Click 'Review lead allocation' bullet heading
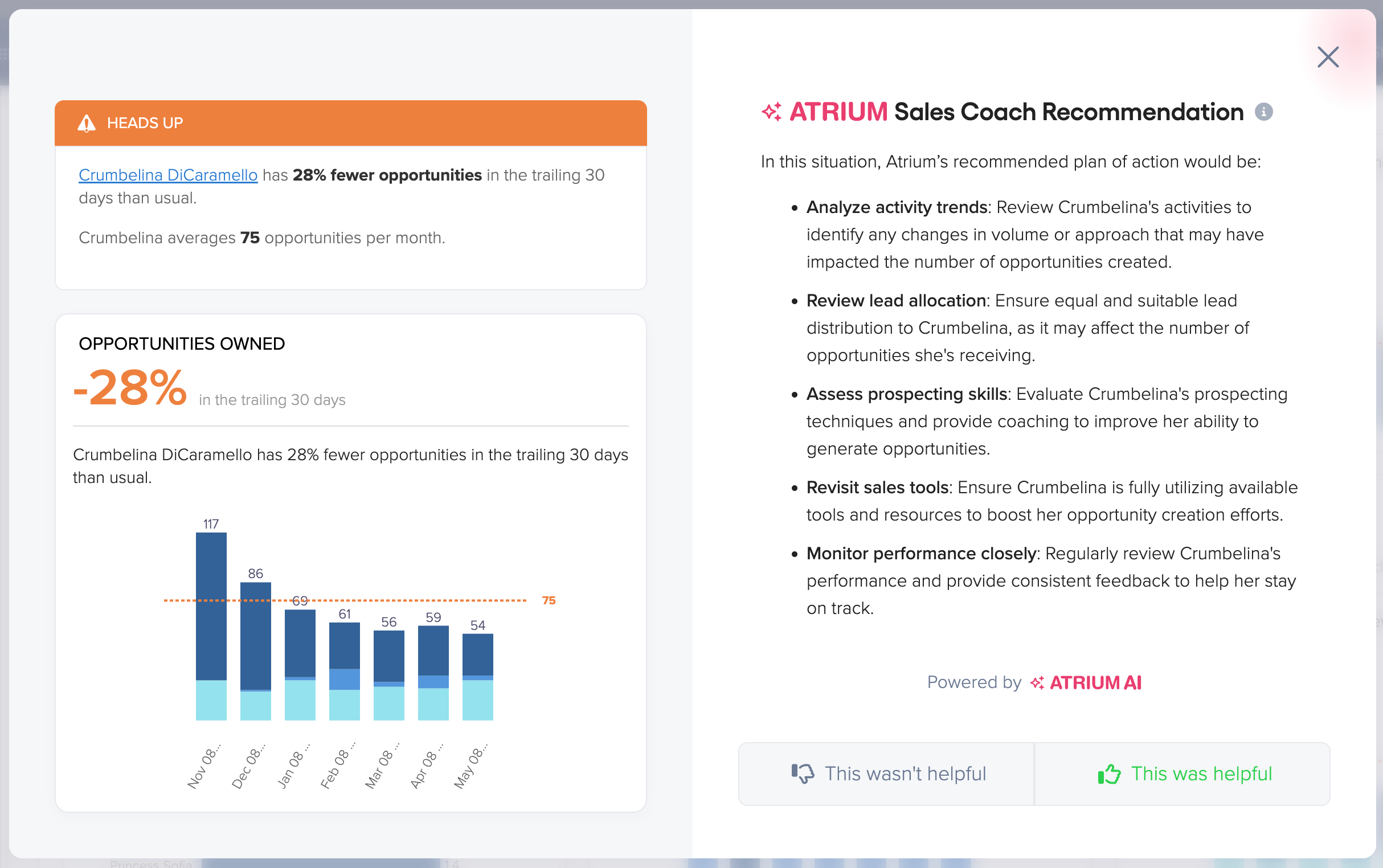Viewport: 1383px width, 868px height. coord(896,301)
